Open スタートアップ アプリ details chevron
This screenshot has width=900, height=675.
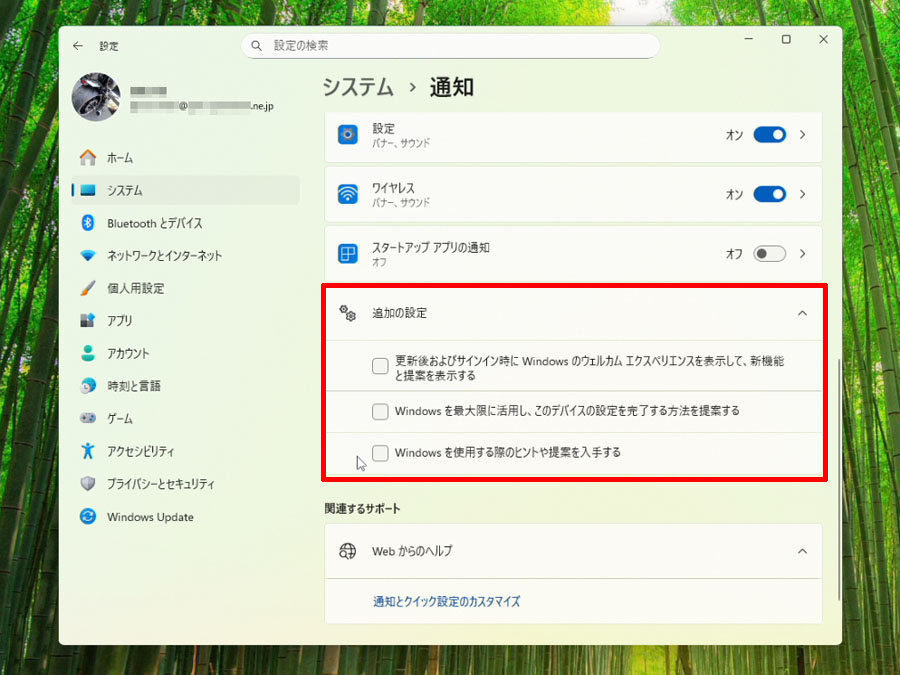(803, 254)
